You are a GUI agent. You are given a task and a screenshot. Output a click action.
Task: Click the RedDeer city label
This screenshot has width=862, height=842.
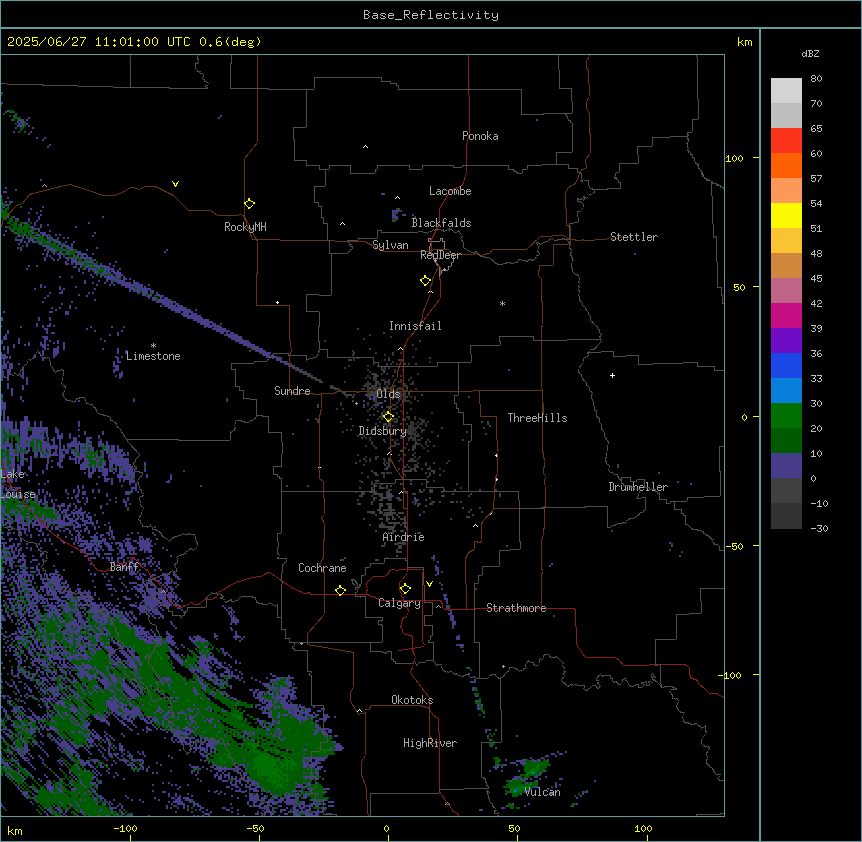tap(440, 255)
